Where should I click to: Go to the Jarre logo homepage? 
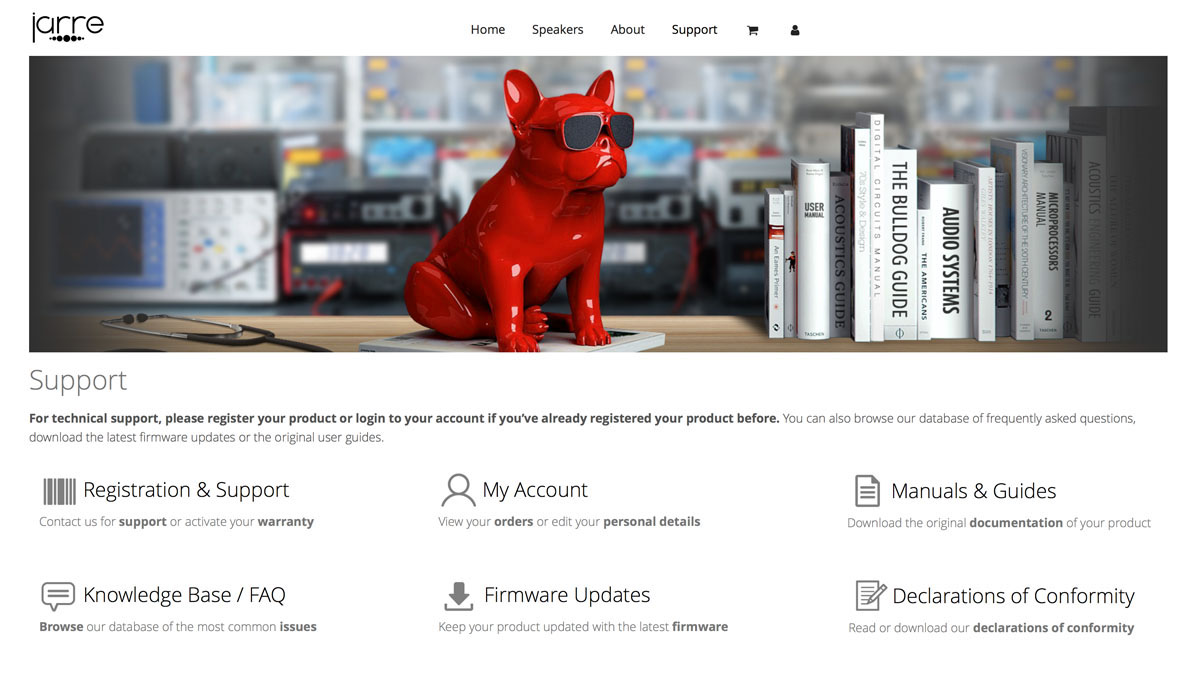(67, 28)
